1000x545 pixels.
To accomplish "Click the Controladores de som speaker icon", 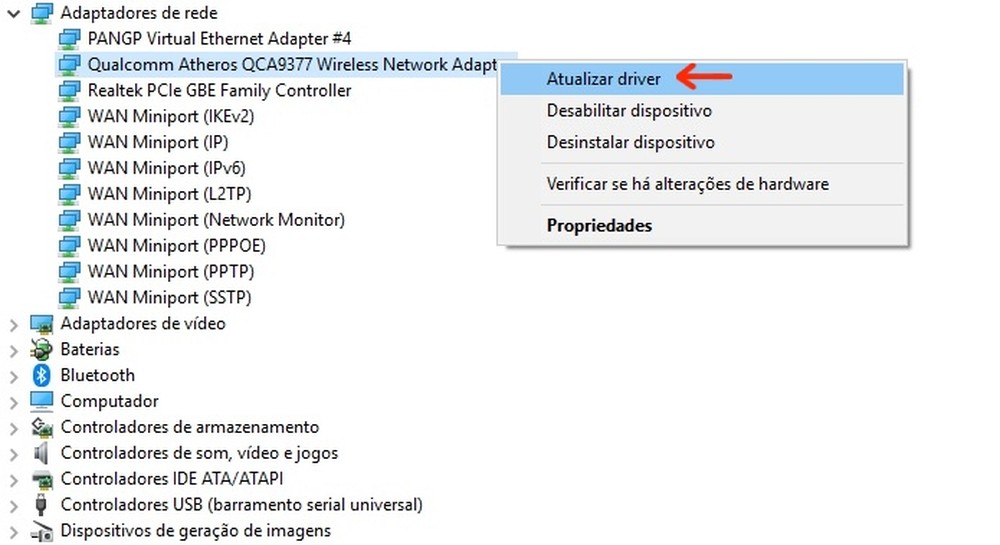I will click(x=41, y=453).
